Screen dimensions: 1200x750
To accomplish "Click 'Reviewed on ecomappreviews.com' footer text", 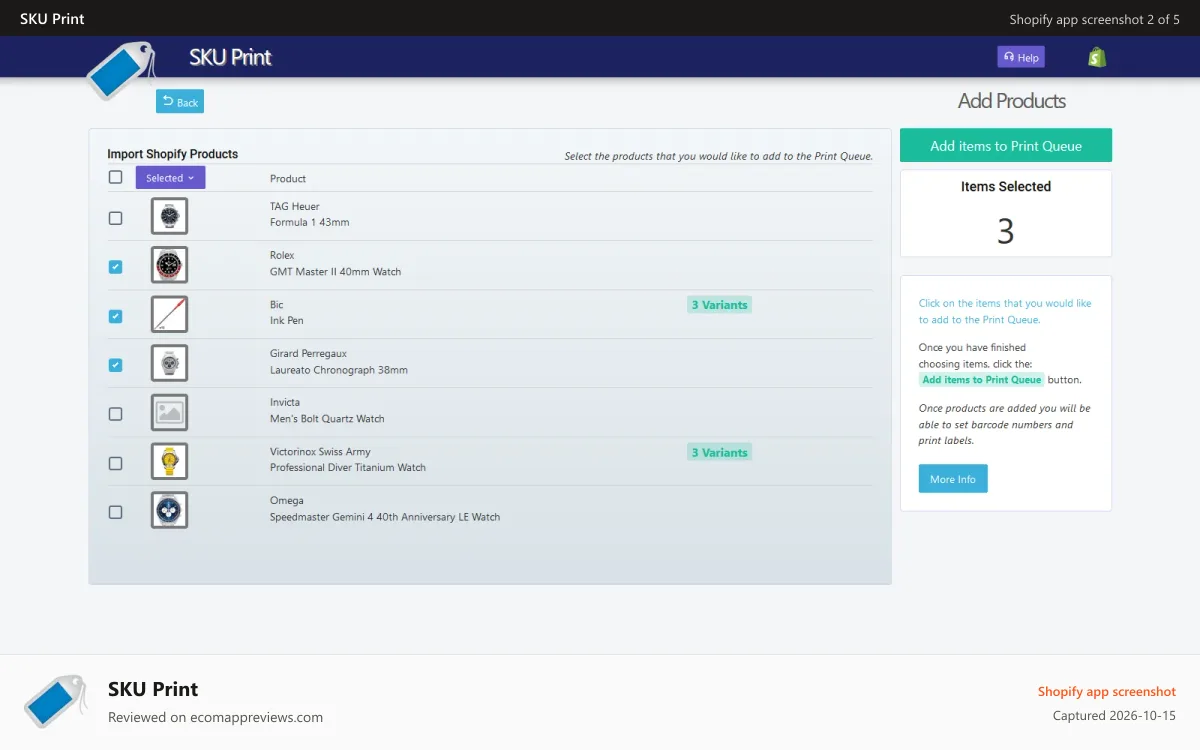I will pyautogui.click(x=215, y=717).
